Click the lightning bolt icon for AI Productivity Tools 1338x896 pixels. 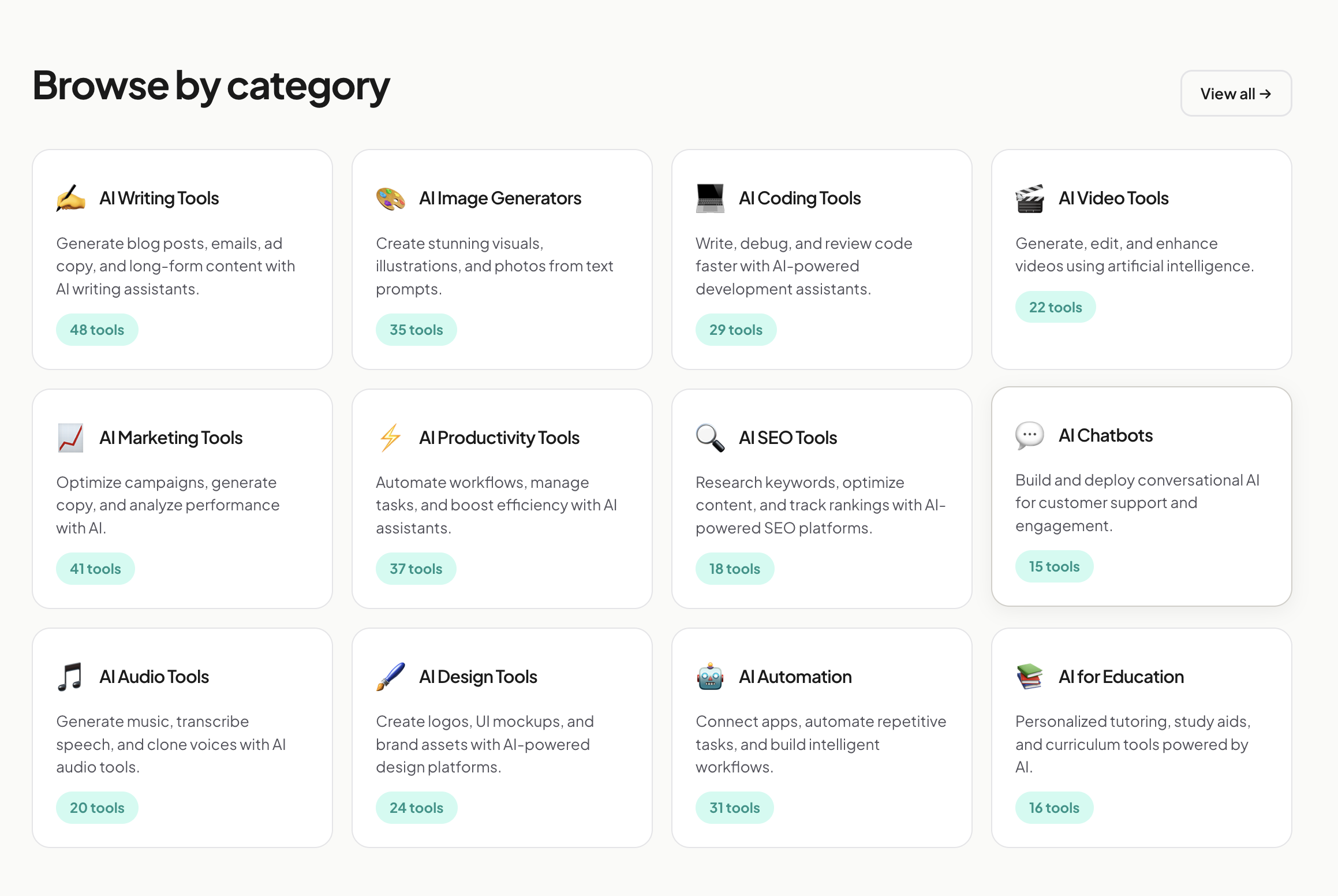pos(391,437)
